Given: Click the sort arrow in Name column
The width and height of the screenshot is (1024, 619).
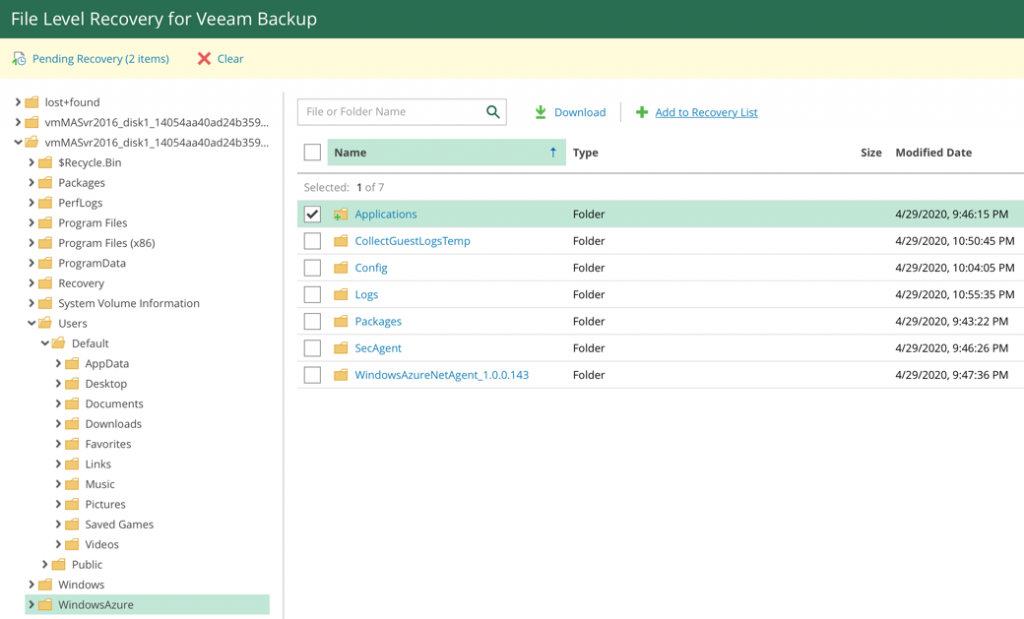Looking at the screenshot, I should (x=553, y=152).
